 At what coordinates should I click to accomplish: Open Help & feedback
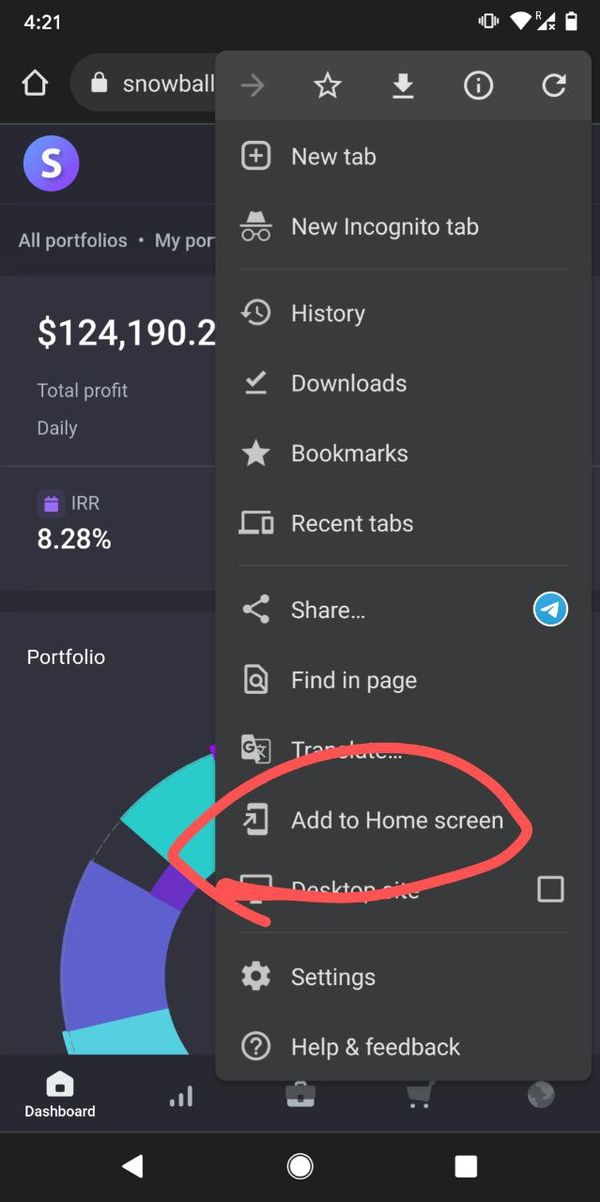[374, 1047]
